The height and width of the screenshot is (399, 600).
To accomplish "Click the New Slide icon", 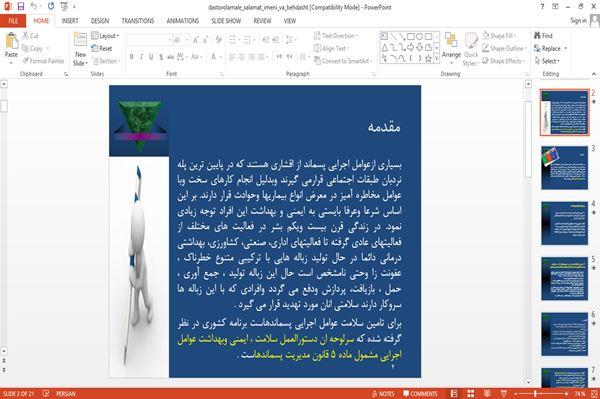I will click(x=80, y=40).
